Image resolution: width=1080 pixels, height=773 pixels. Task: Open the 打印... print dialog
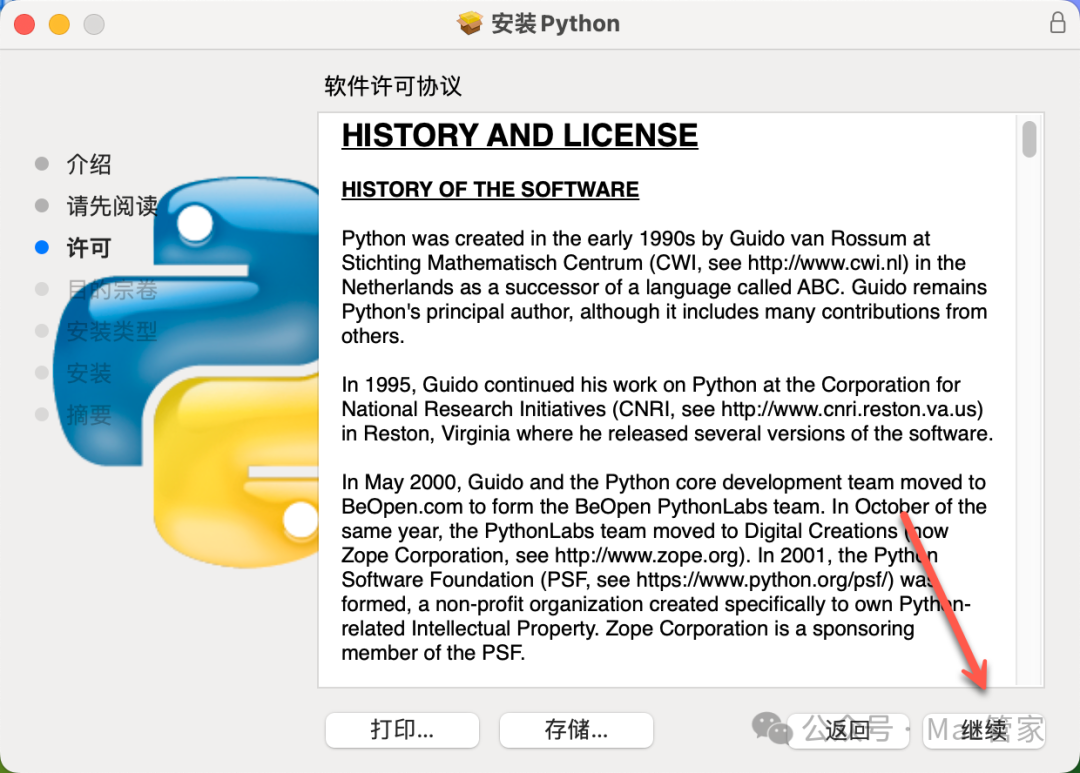tap(402, 730)
